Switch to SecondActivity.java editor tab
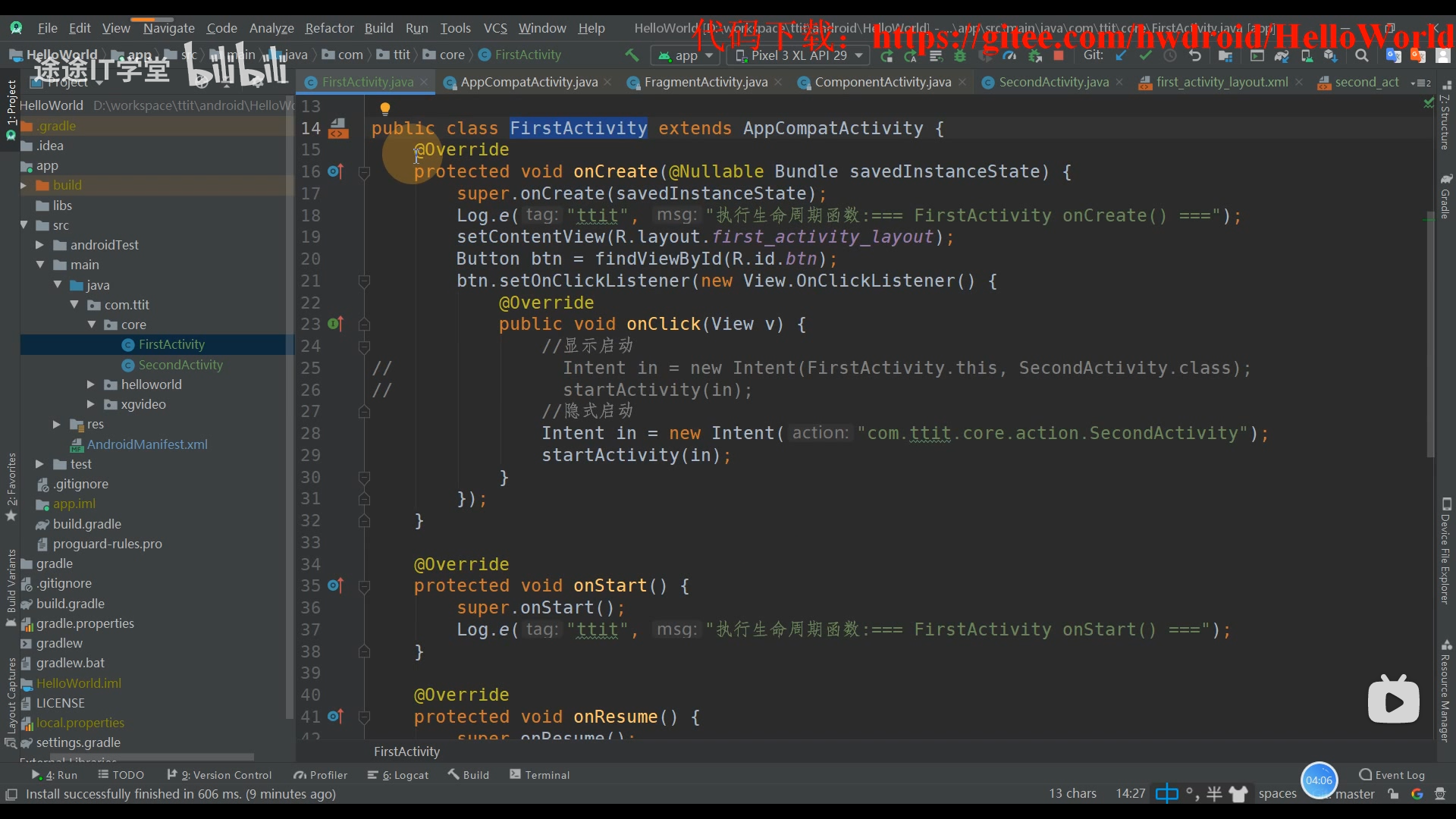1456x819 pixels. [x=1053, y=82]
